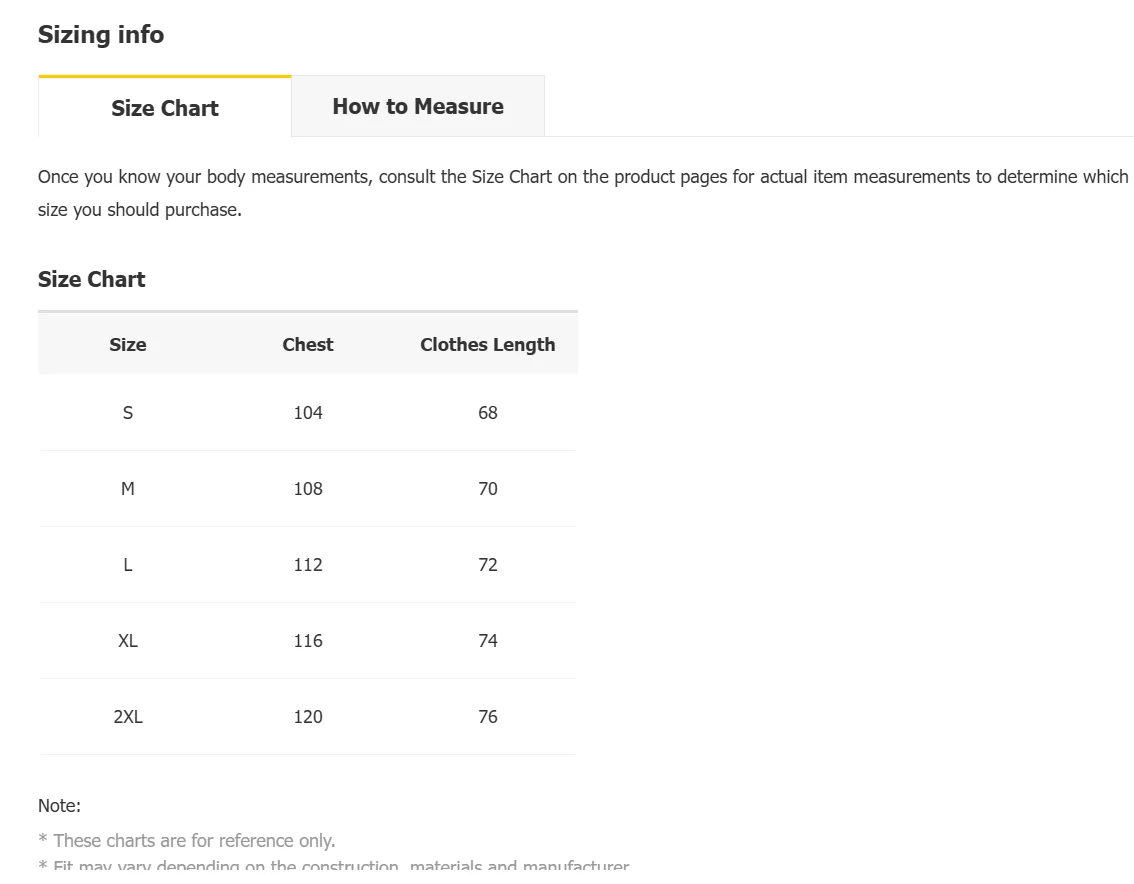The height and width of the screenshot is (884, 1134).
Task: Click clothes length value 72
Action: coord(488,565)
